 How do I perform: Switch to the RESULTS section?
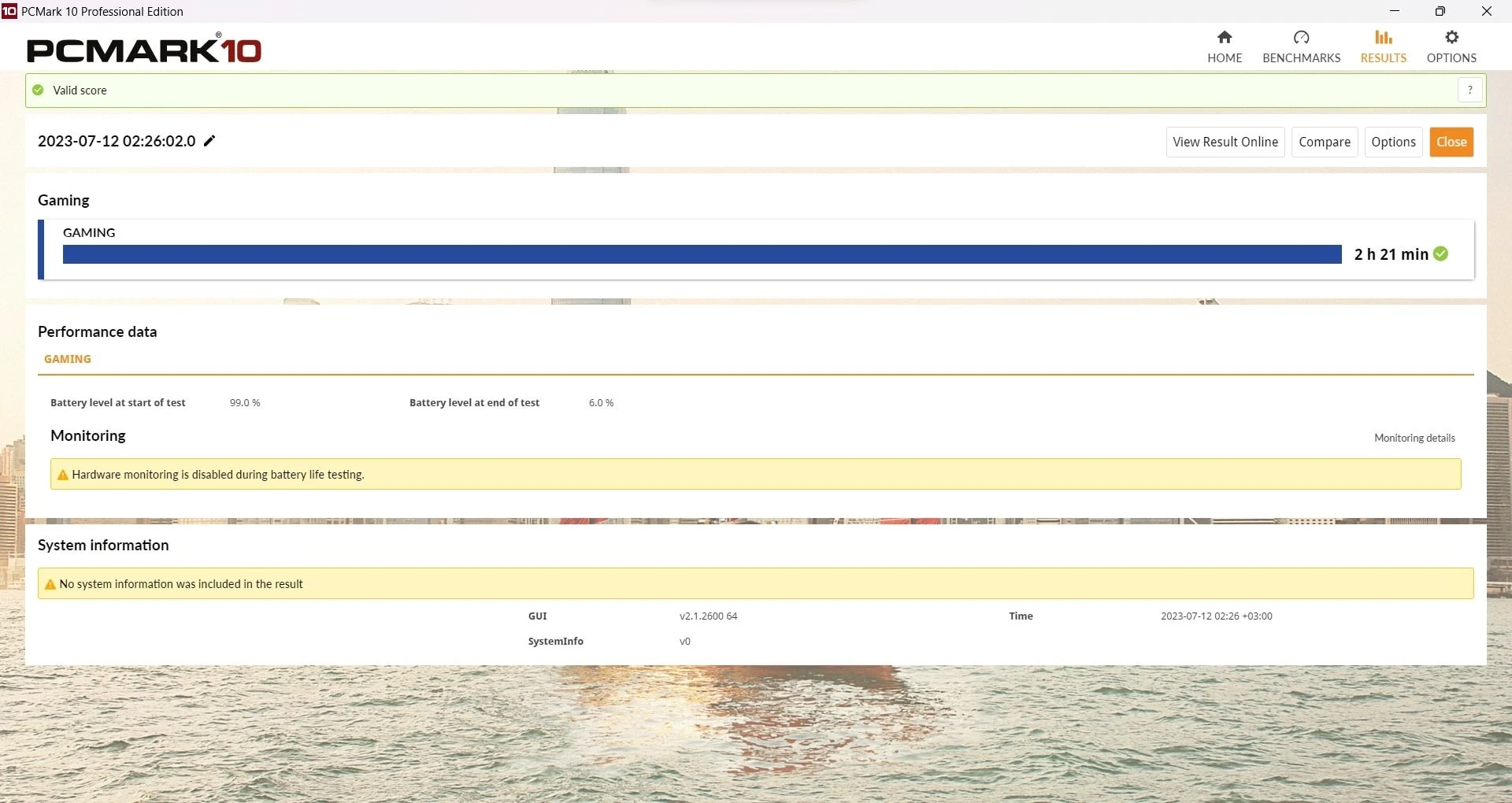(1383, 47)
